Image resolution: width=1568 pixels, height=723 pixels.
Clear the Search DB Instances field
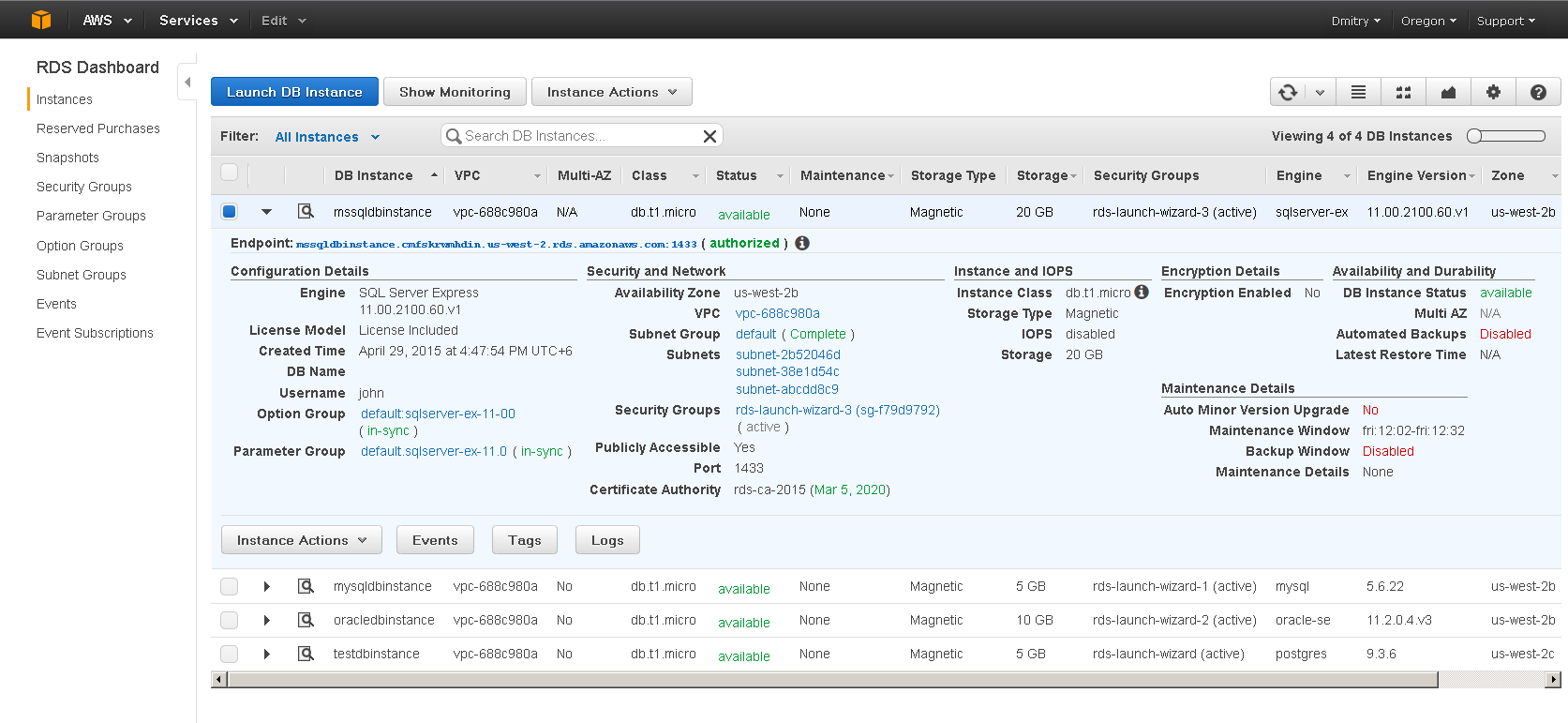[x=709, y=136]
